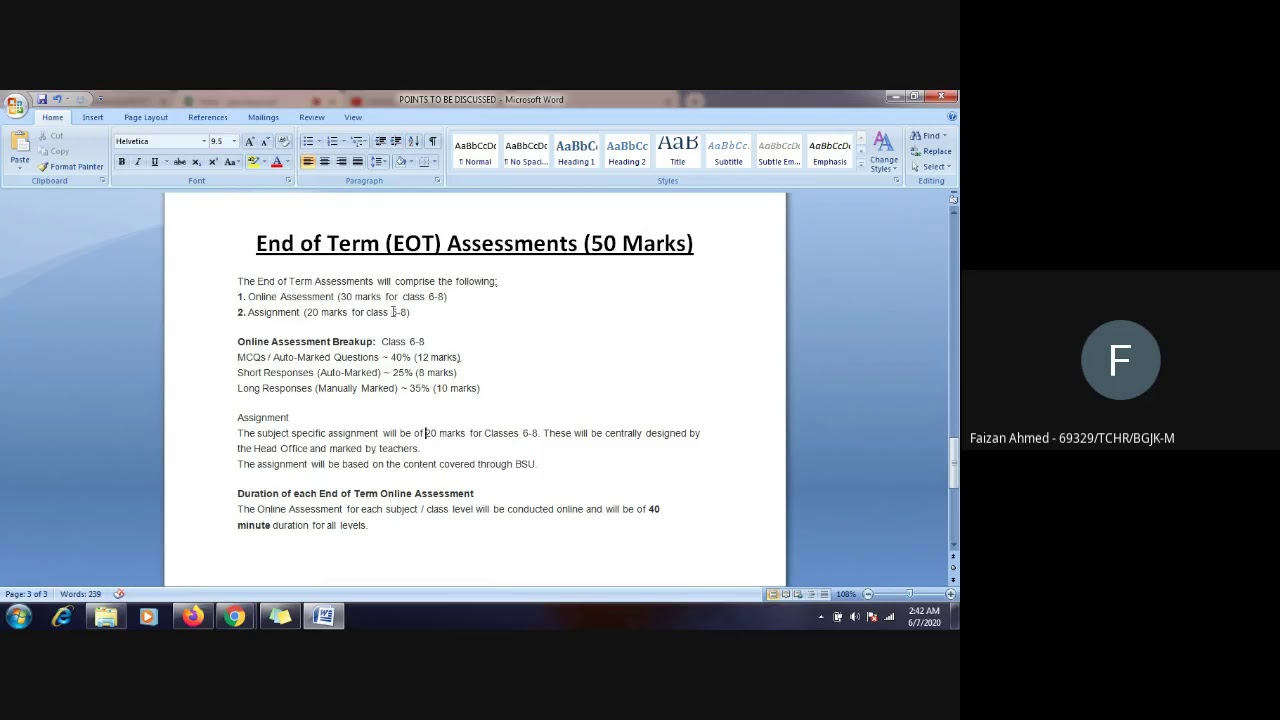Center the paragraph text
This screenshot has width=1280, height=720.
[324, 162]
